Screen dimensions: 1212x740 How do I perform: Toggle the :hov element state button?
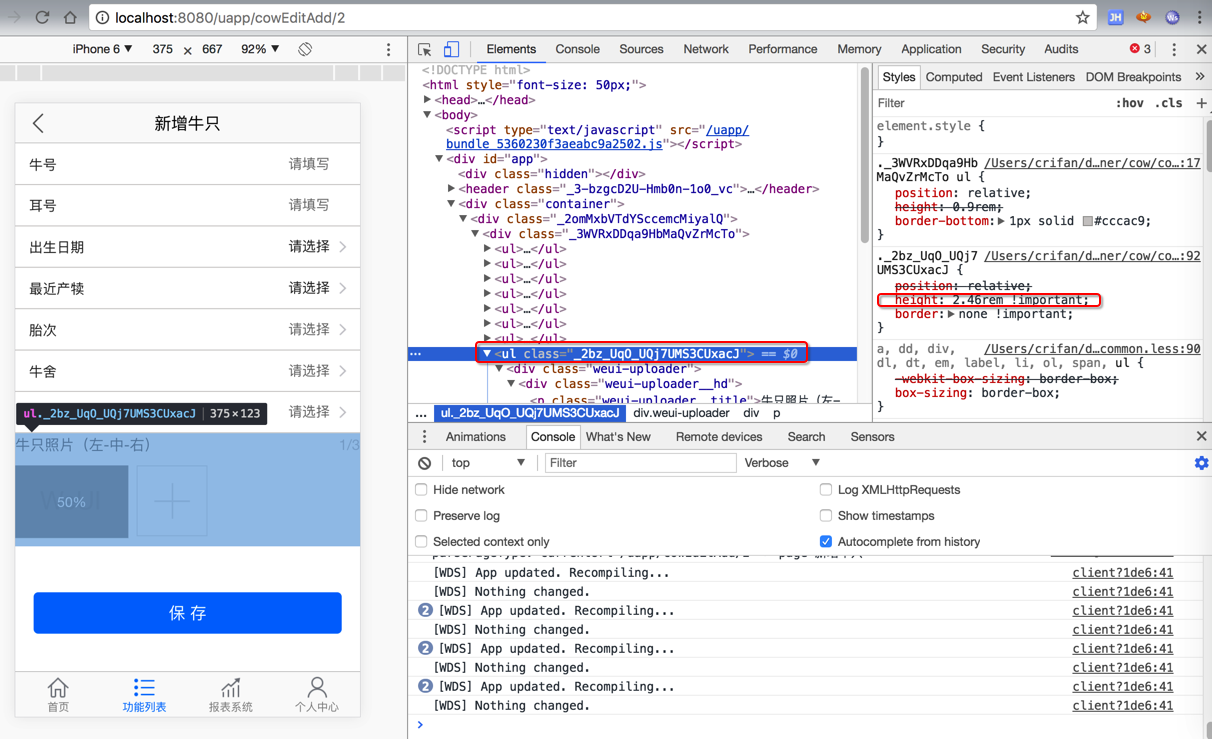point(1129,103)
